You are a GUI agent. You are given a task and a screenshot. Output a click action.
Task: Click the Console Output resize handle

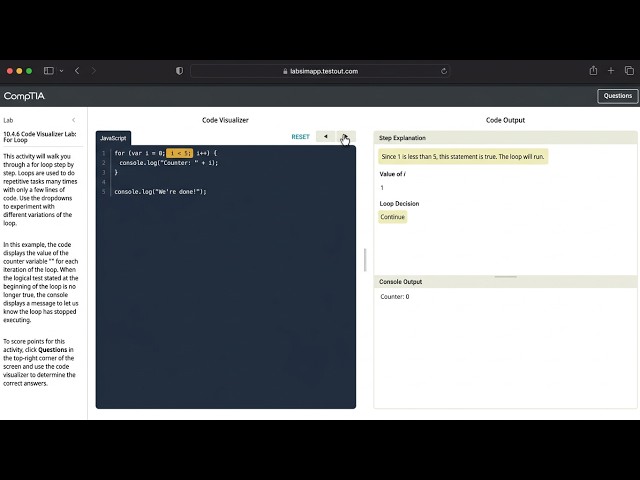(505, 277)
